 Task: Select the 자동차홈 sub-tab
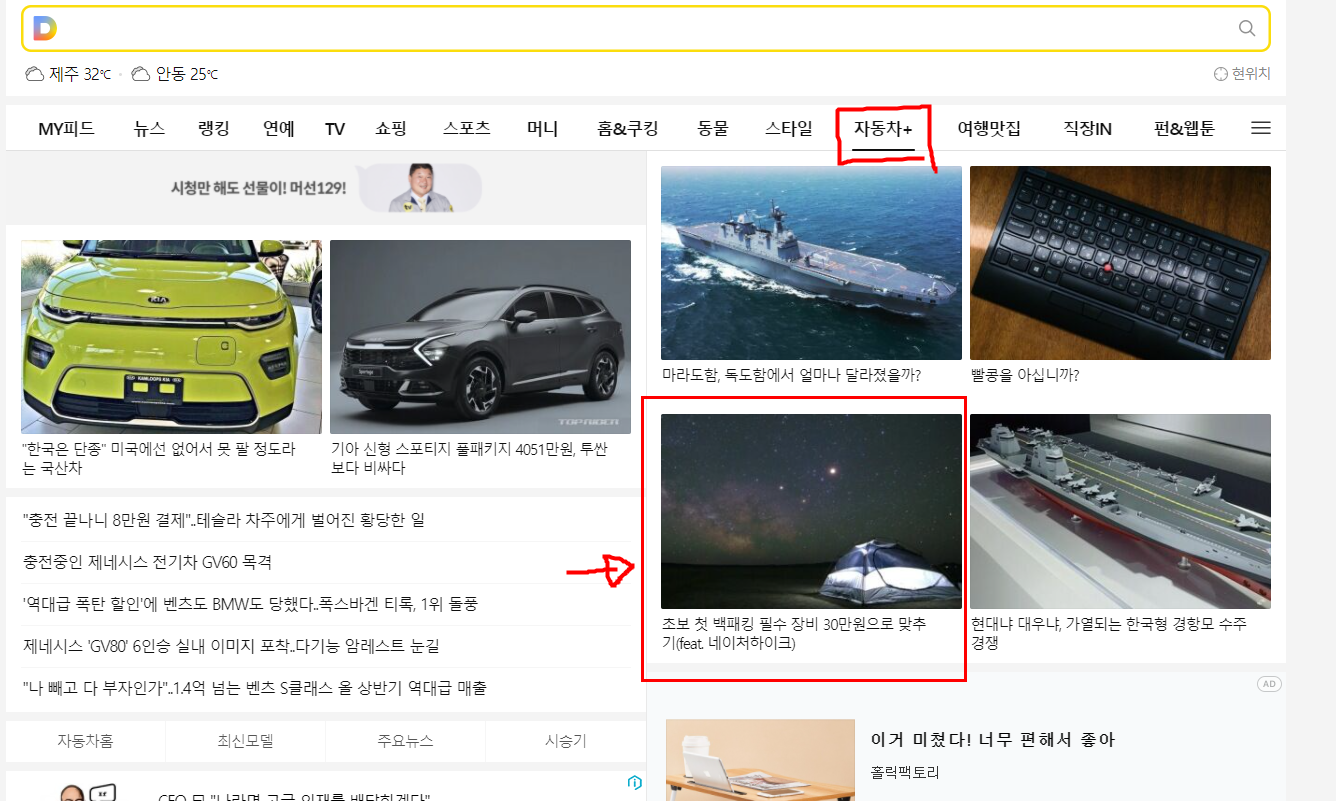pos(86,741)
